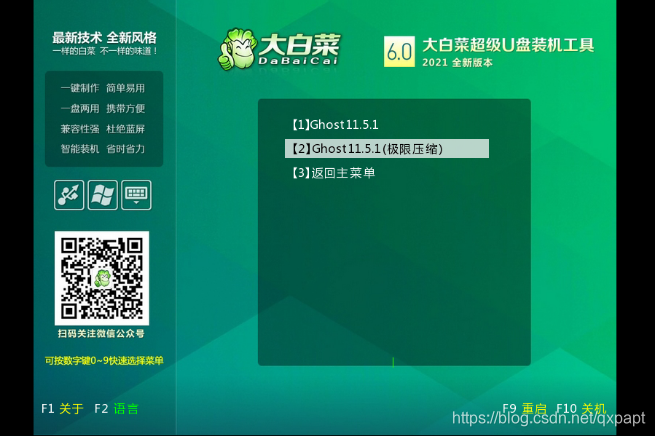Click F10 关机 shutdown option

pyautogui.click(x=581, y=409)
